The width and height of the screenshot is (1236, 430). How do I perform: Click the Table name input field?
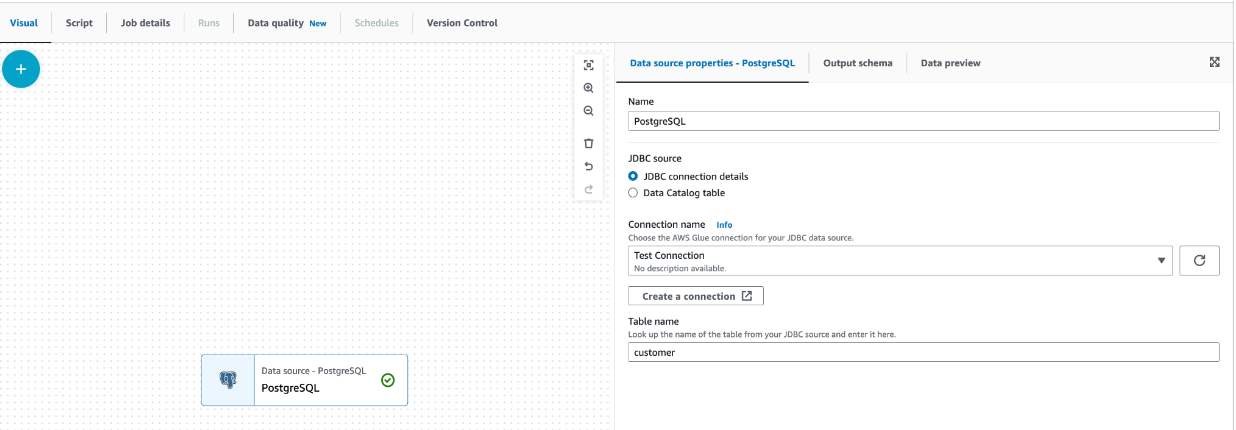(923, 352)
